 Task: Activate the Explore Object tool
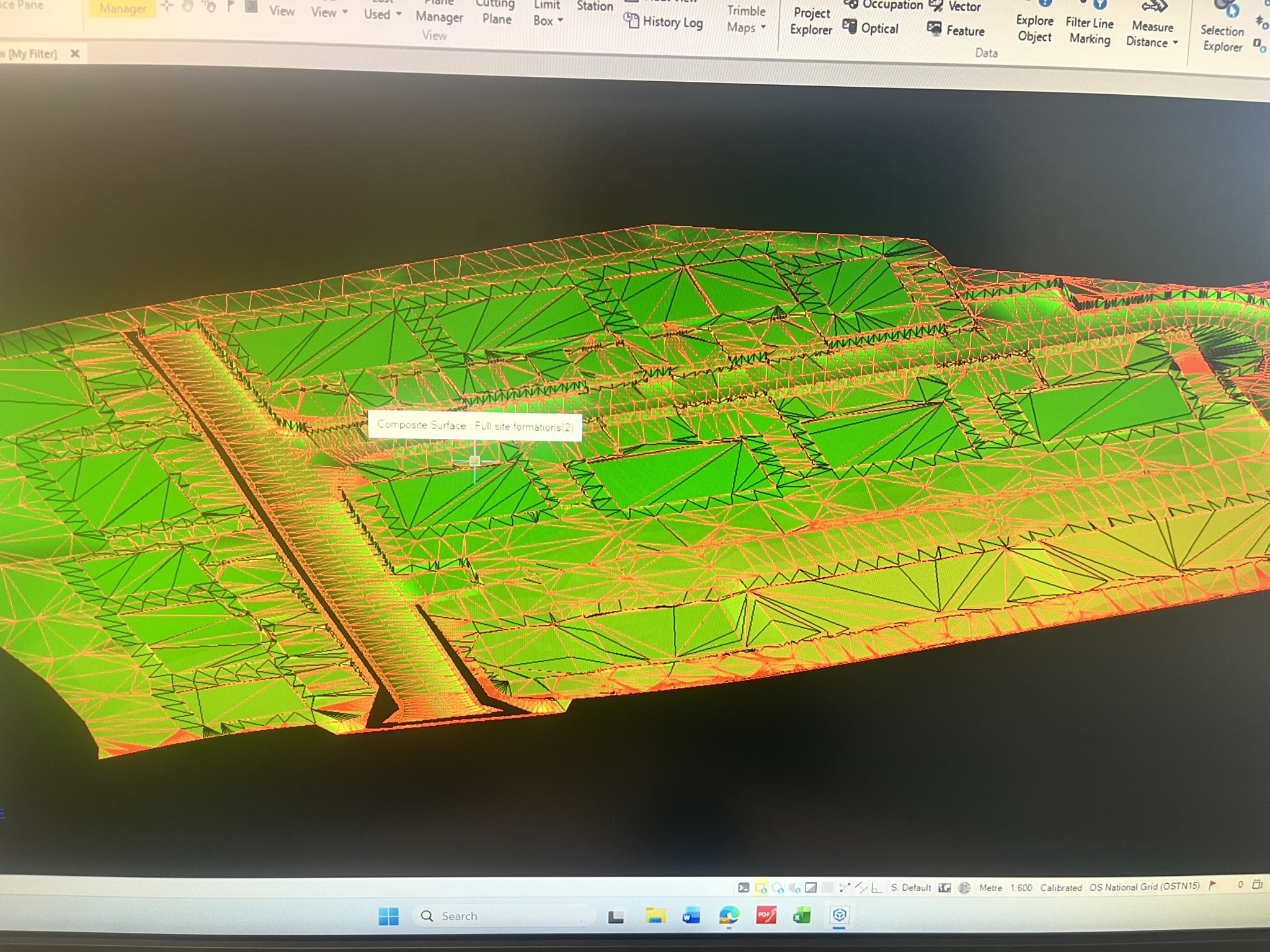(1034, 28)
